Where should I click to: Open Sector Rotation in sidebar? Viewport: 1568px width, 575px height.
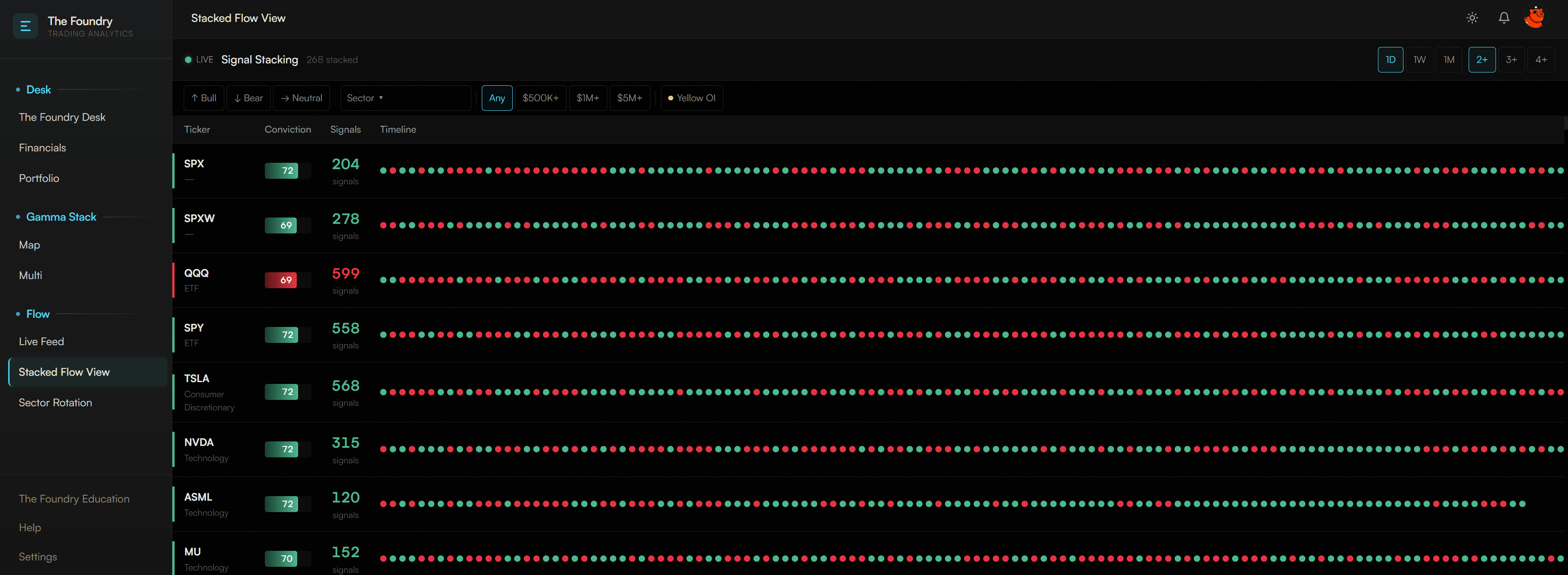pos(56,403)
